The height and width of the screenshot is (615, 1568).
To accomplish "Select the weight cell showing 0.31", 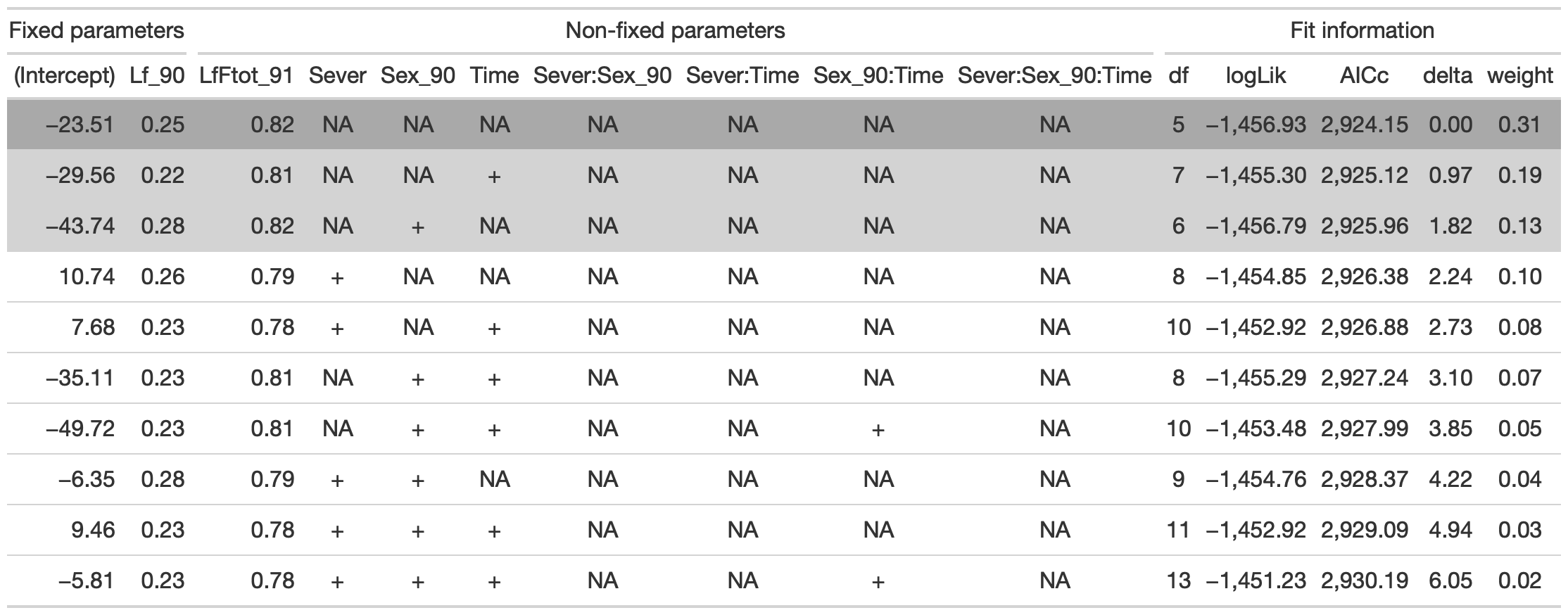I will tap(1520, 125).
